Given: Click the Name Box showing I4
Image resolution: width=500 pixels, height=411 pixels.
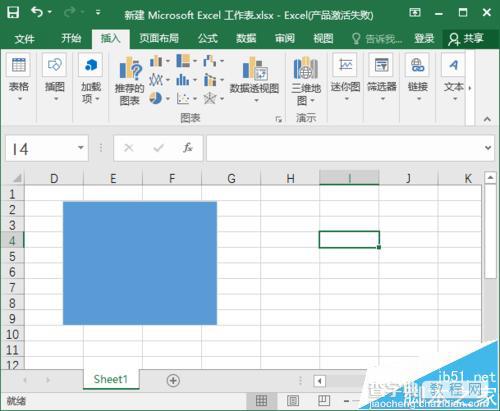Looking at the screenshot, I should (x=40, y=148).
